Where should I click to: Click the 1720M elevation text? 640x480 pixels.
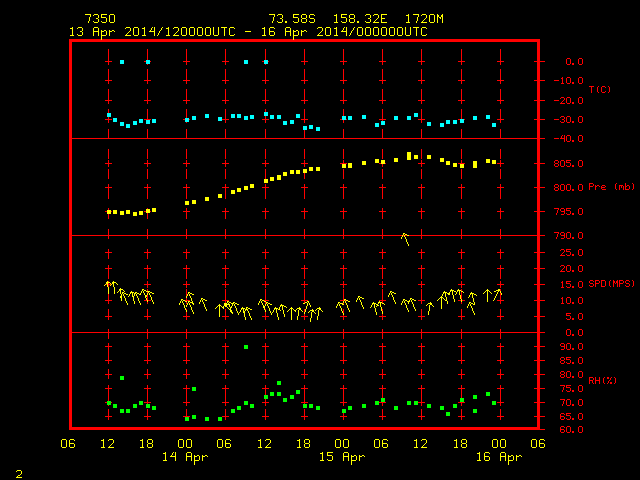(x=424, y=19)
